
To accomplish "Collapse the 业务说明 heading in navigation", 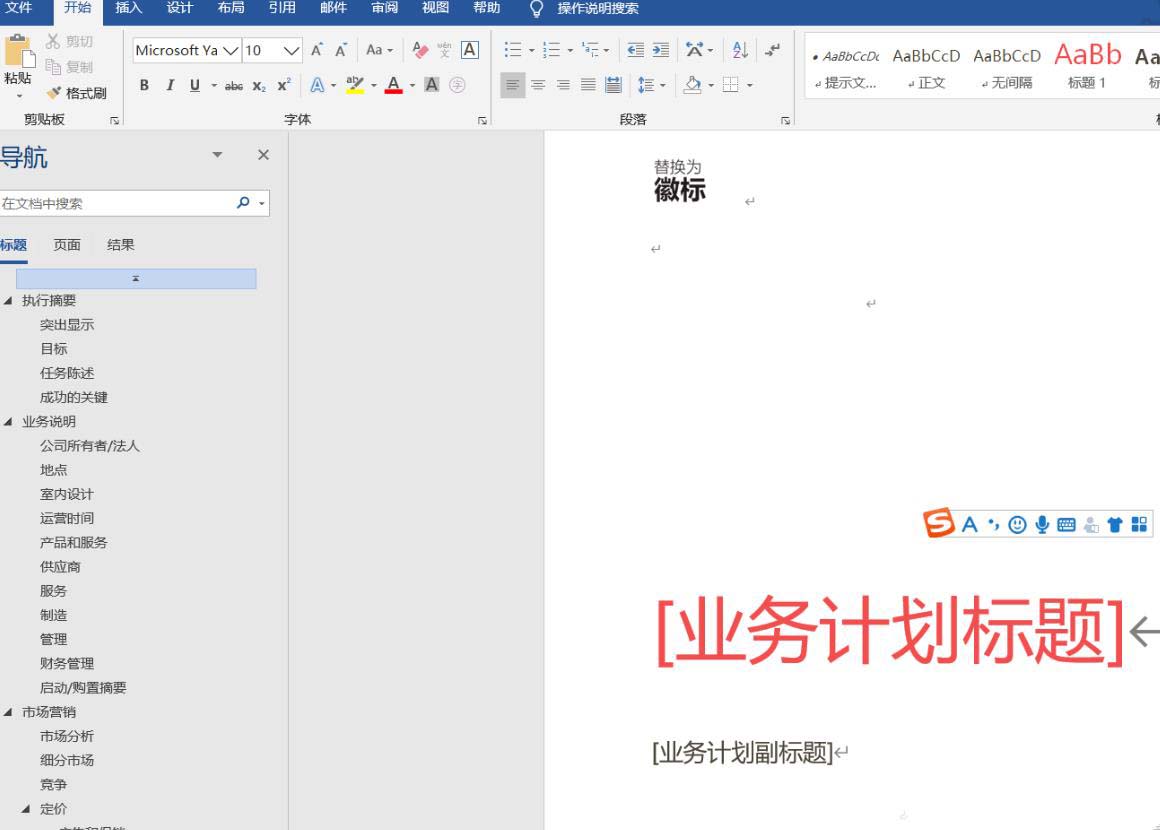I will pyautogui.click(x=9, y=422).
